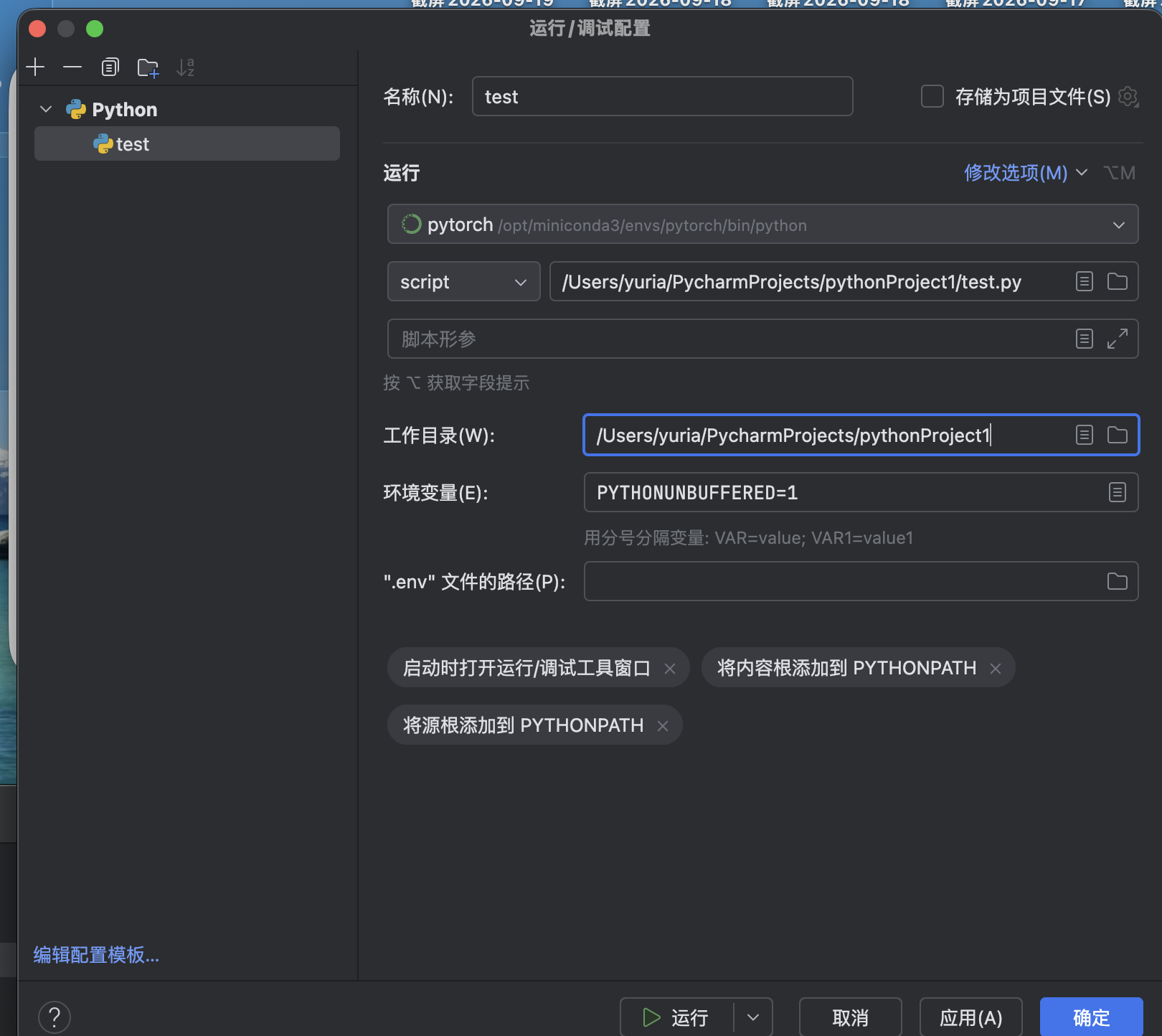Select the test configuration in the tree

[x=187, y=144]
